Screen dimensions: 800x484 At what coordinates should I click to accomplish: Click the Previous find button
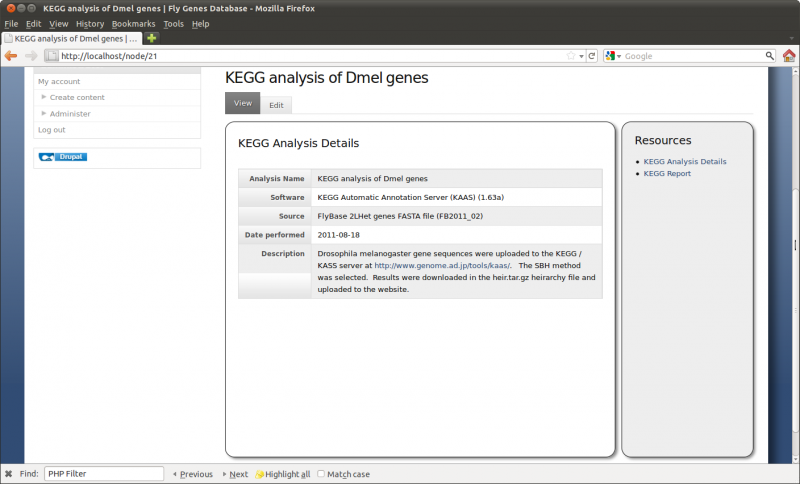point(193,474)
